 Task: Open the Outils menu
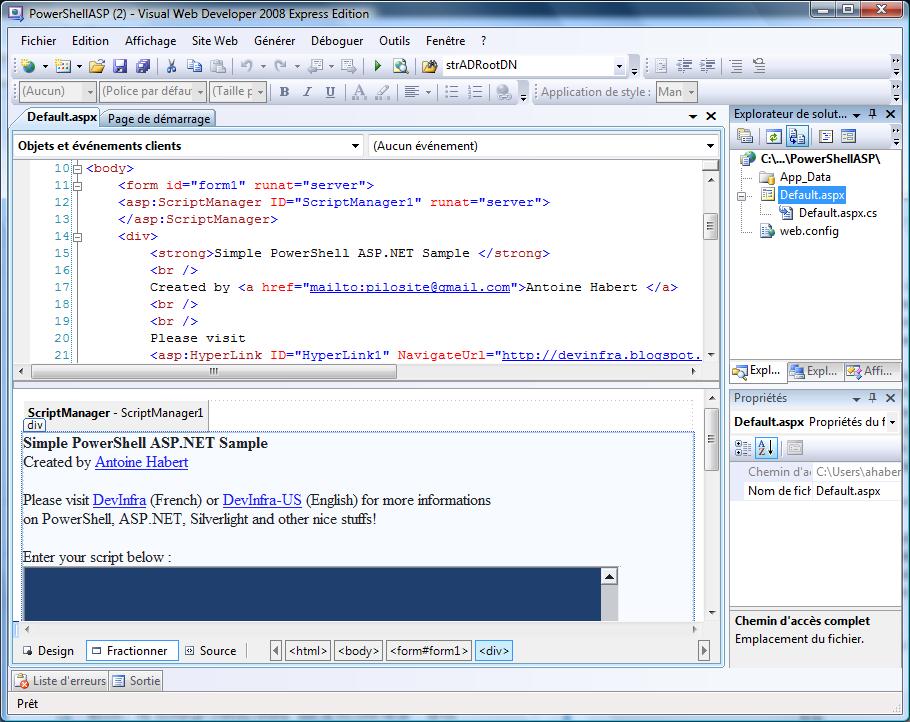(x=394, y=41)
